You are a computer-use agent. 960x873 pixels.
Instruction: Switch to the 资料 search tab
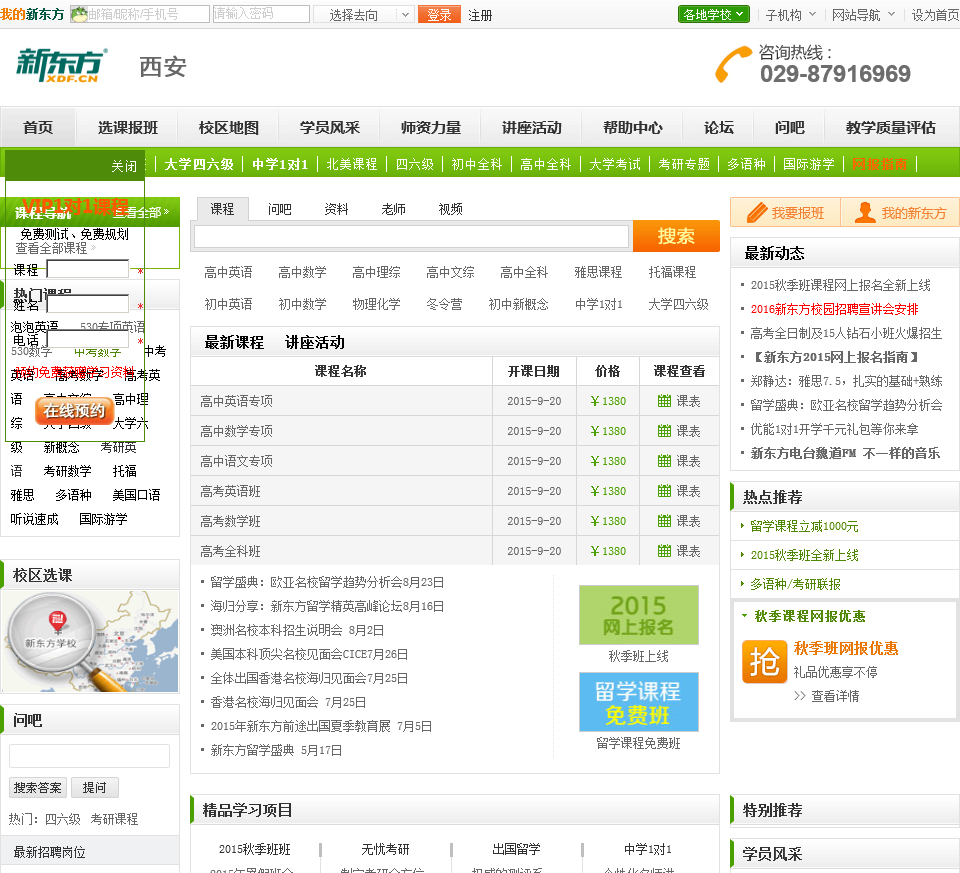(336, 209)
